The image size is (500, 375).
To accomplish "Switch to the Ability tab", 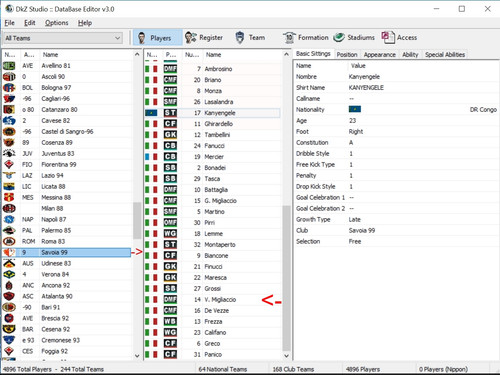I will pos(410,55).
